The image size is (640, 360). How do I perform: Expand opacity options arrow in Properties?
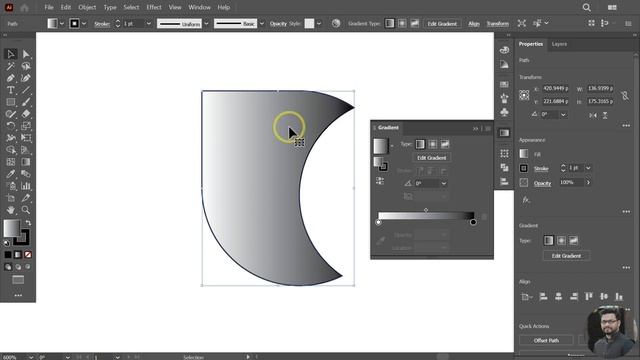click(588, 182)
